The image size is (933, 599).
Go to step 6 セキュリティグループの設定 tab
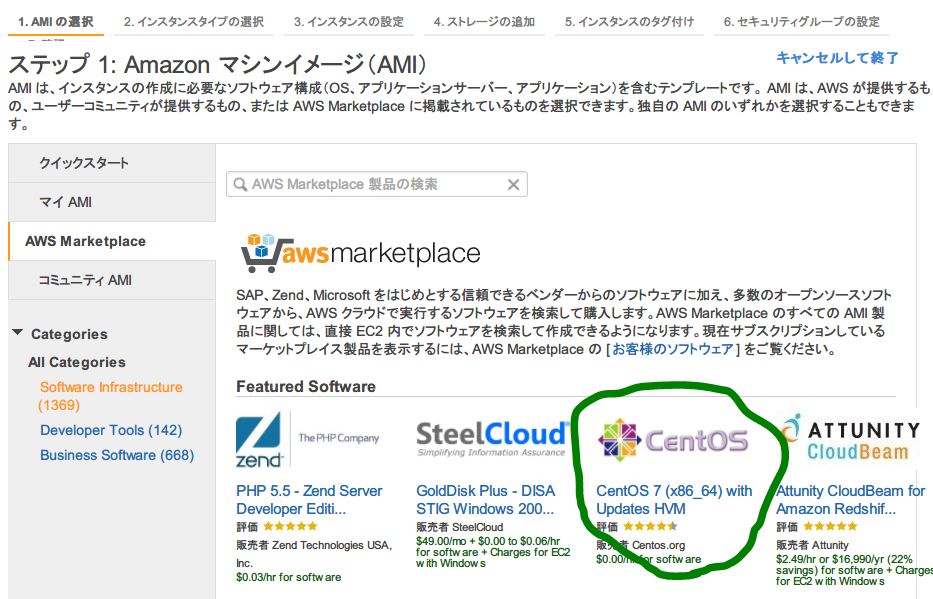(801, 22)
